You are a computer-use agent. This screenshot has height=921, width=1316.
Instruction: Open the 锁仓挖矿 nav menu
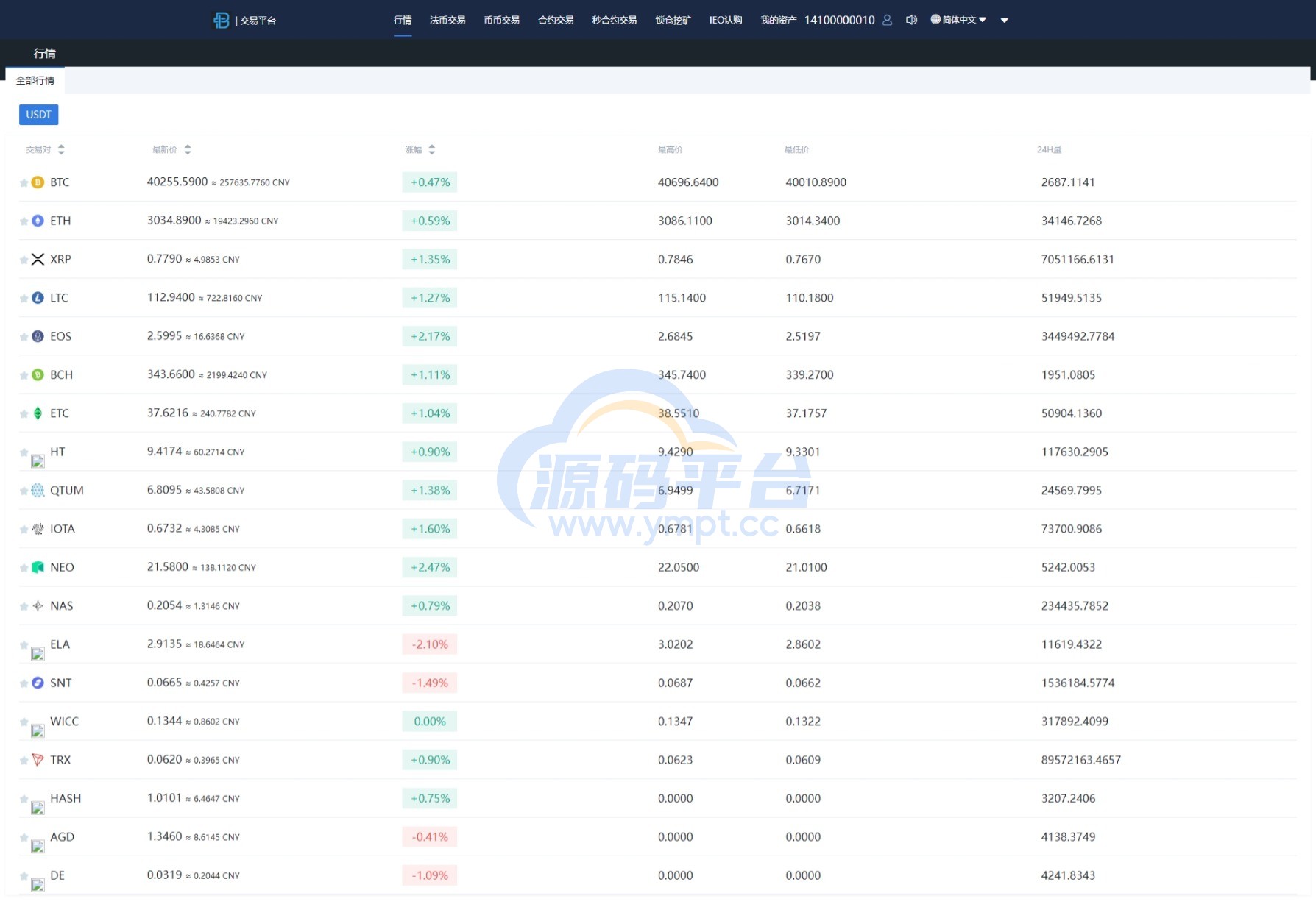tap(673, 20)
